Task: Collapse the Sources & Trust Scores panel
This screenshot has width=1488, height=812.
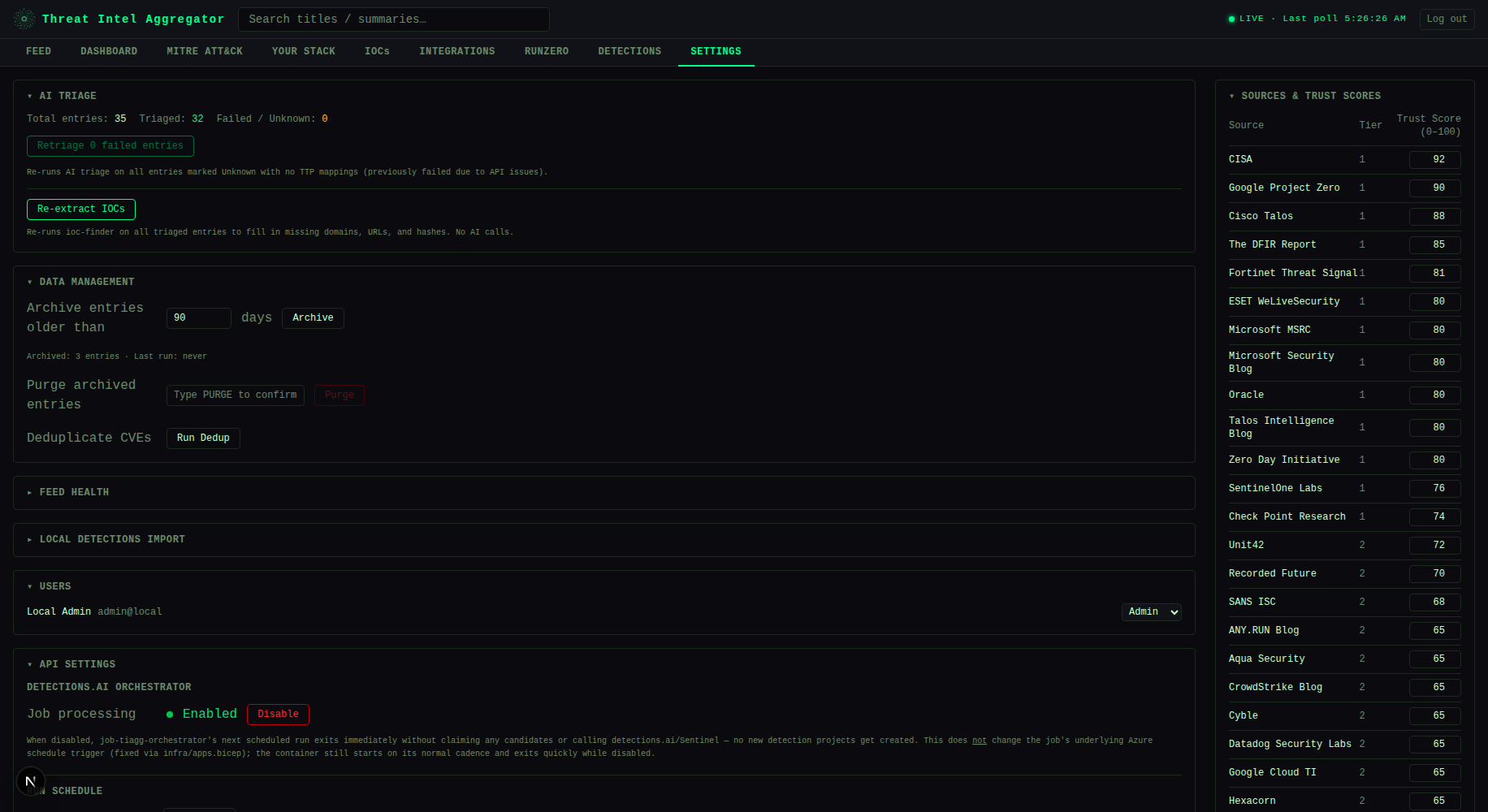Action: click(1304, 96)
